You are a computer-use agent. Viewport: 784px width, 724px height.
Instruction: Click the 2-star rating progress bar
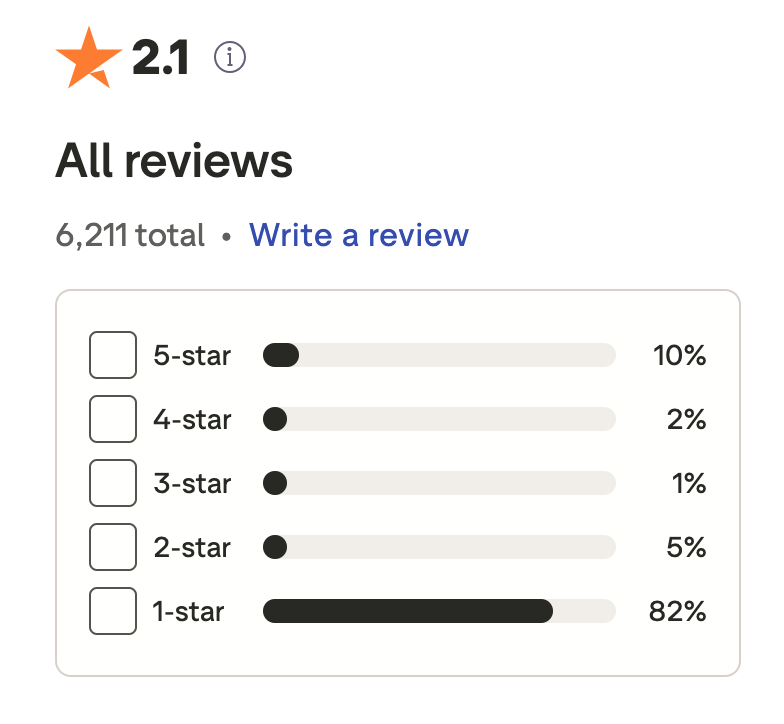click(x=438, y=547)
